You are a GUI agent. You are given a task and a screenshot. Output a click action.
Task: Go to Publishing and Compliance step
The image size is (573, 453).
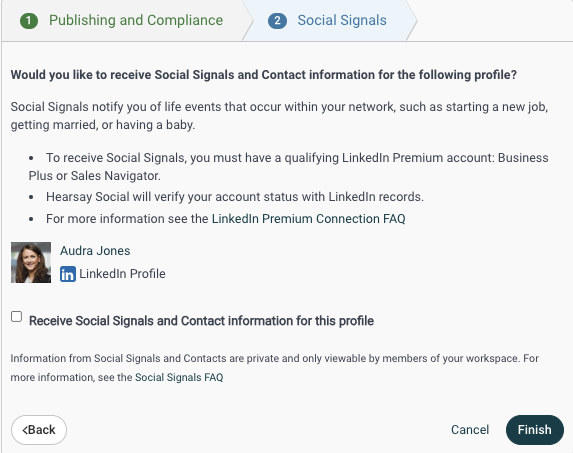136,20
